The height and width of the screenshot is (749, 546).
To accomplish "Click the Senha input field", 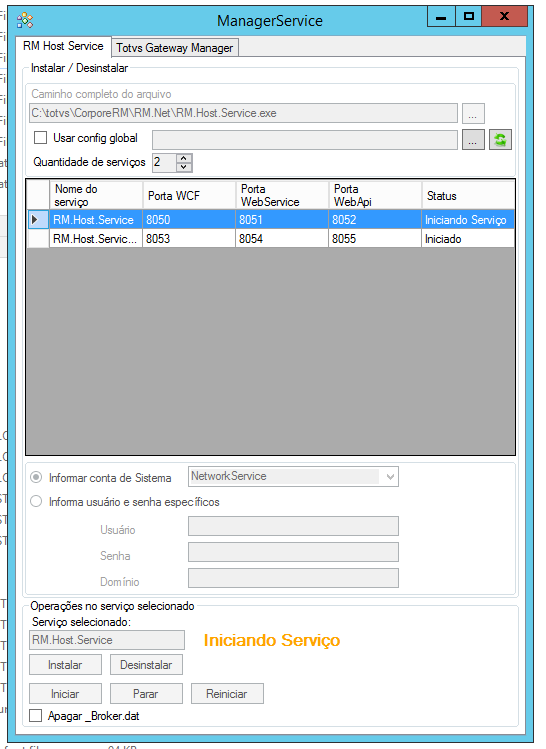I will pyautogui.click(x=293, y=552).
